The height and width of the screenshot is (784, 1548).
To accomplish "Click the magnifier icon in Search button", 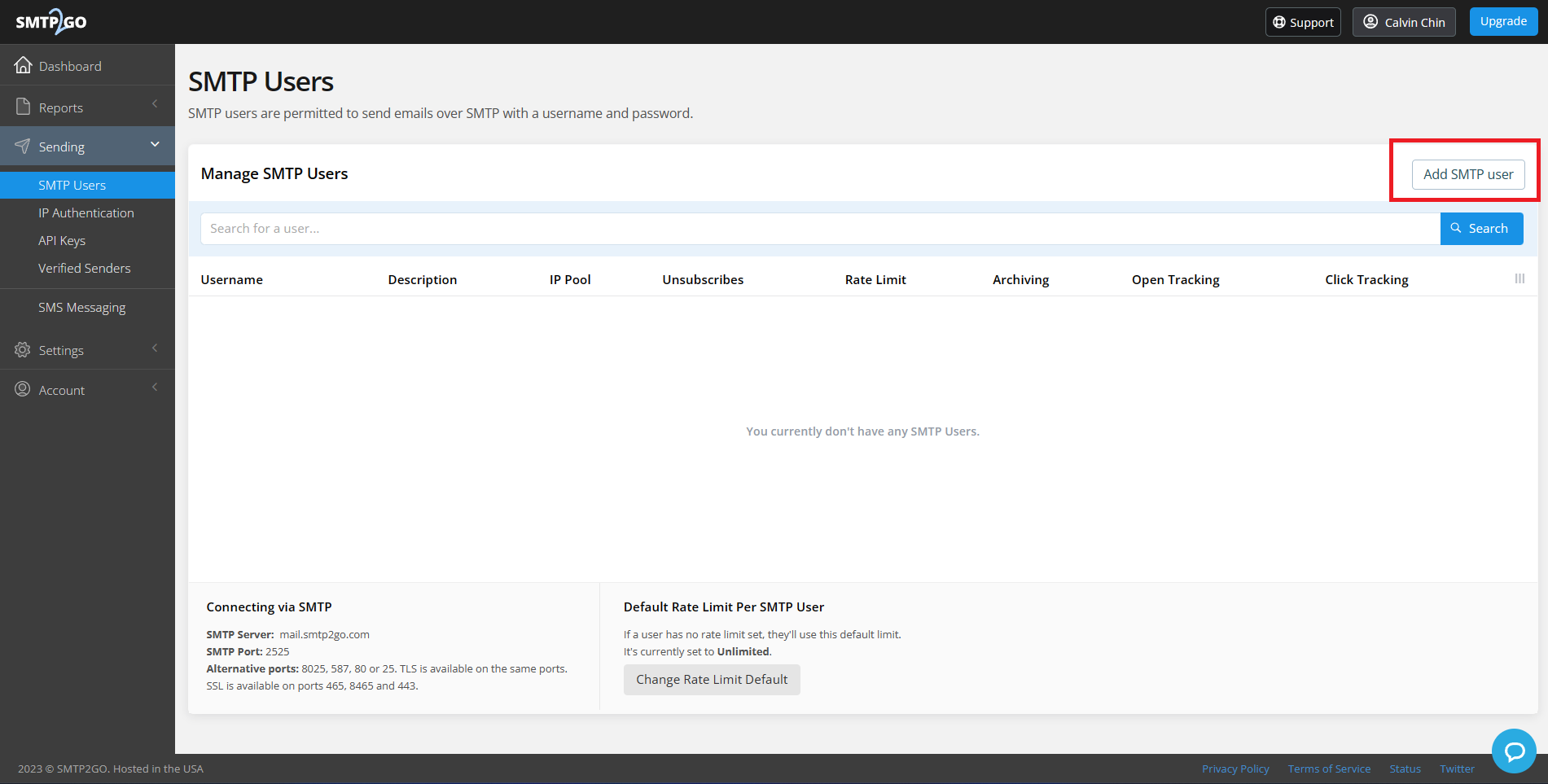I will (x=1456, y=228).
